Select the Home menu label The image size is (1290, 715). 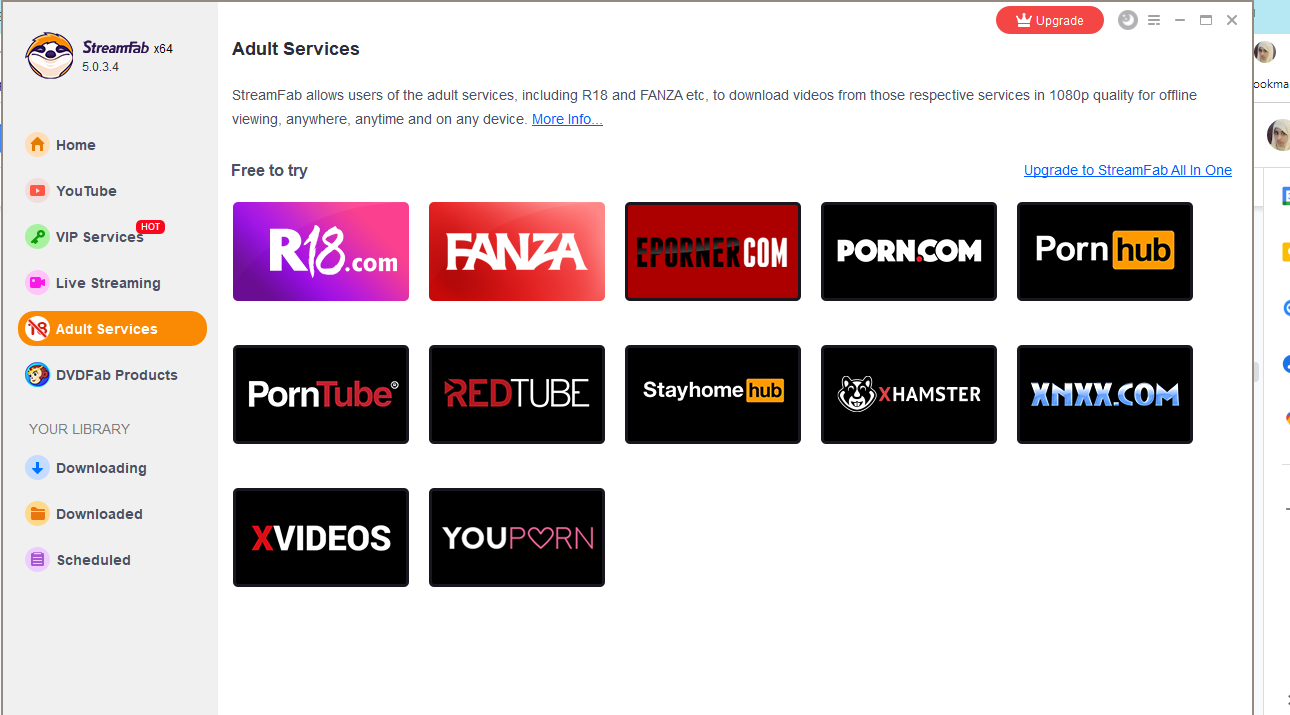(x=76, y=145)
